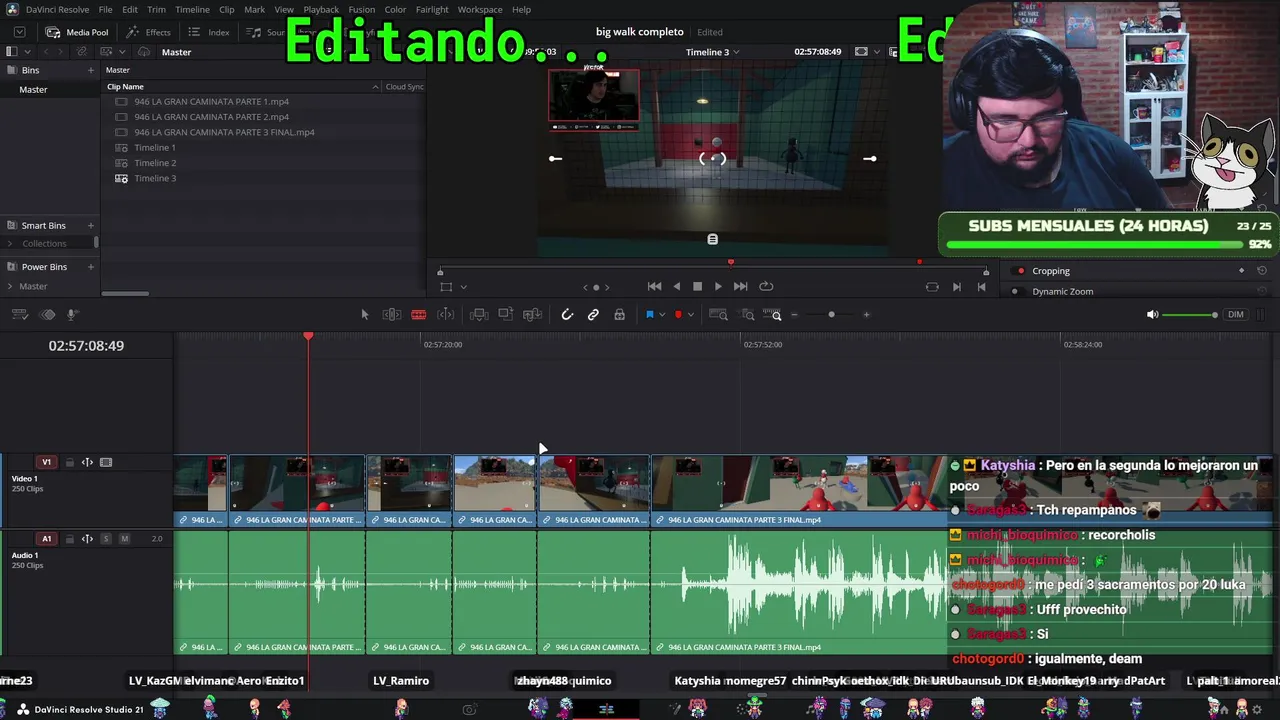Add a new Smart Bin
This screenshot has width=1280, height=720.
coord(90,226)
